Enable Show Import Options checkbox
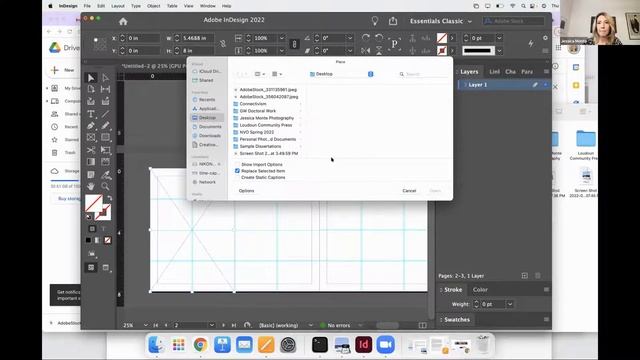The width and height of the screenshot is (640, 360). click(237, 164)
